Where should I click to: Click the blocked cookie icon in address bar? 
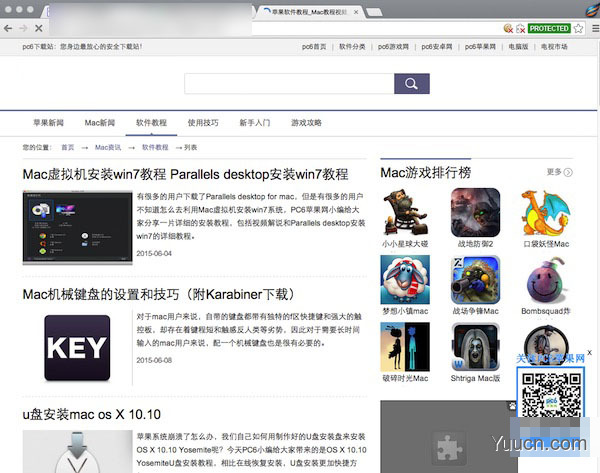(x=508, y=28)
